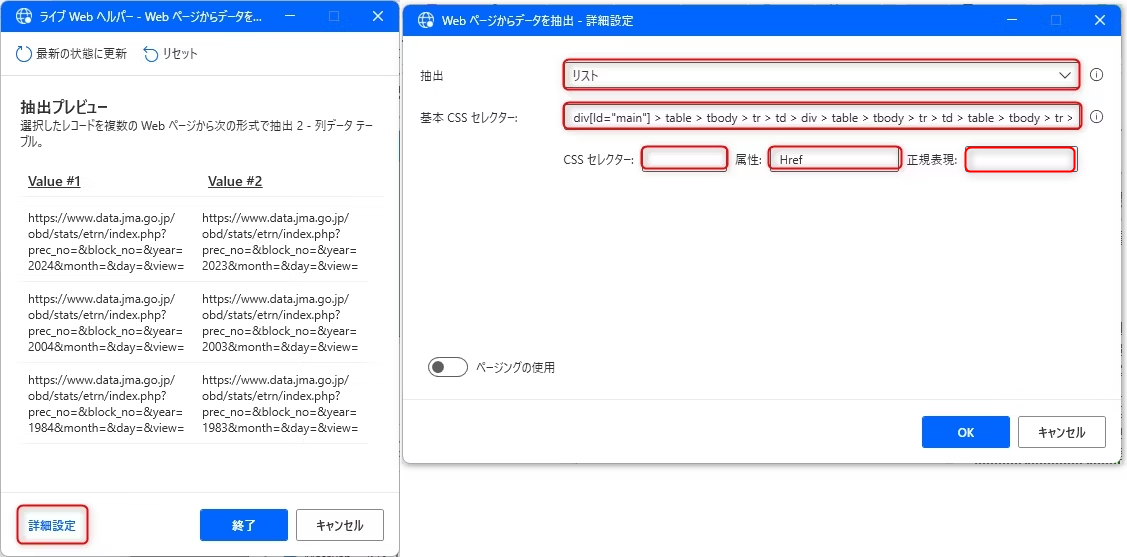1127x557 pixels.
Task: Click the 正規表現 input field
Action: point(1020,159)
